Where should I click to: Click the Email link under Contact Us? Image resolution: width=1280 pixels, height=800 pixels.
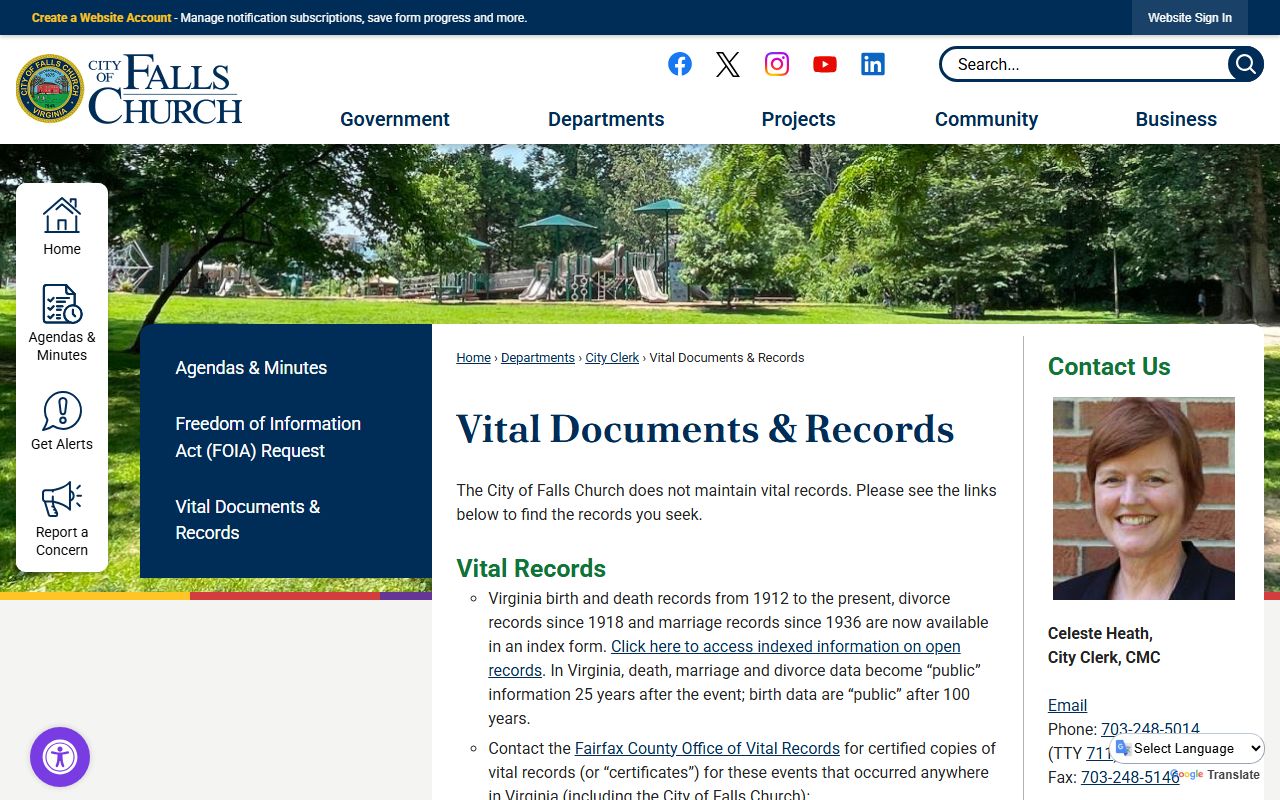pyautogui.click(x=1067, y=705)
